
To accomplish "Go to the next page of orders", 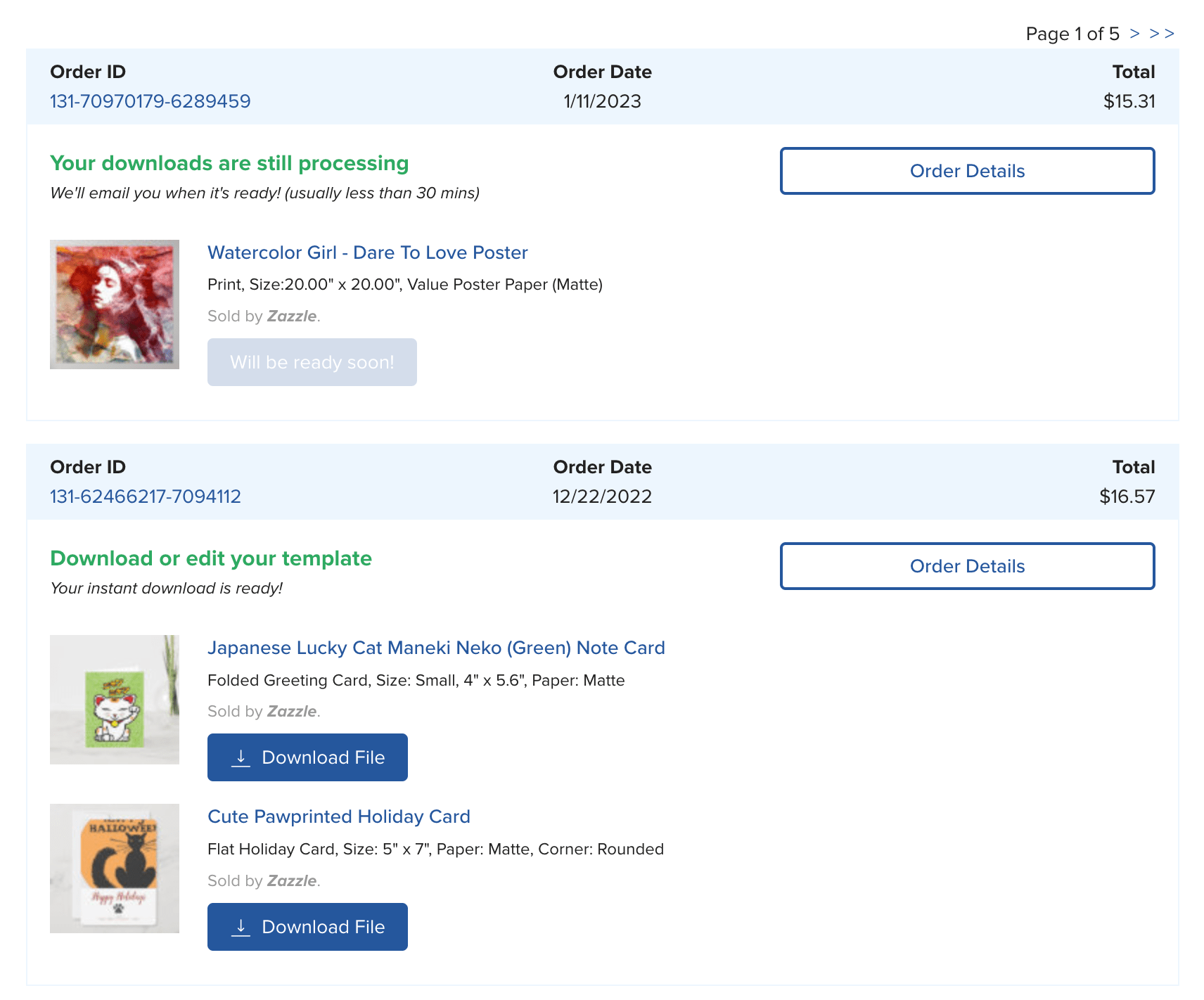I will click(1135, 33).
